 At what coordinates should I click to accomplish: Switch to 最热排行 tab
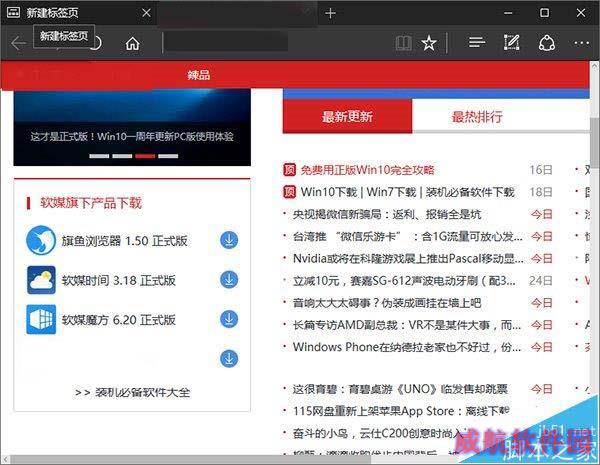tap(477, 116)
